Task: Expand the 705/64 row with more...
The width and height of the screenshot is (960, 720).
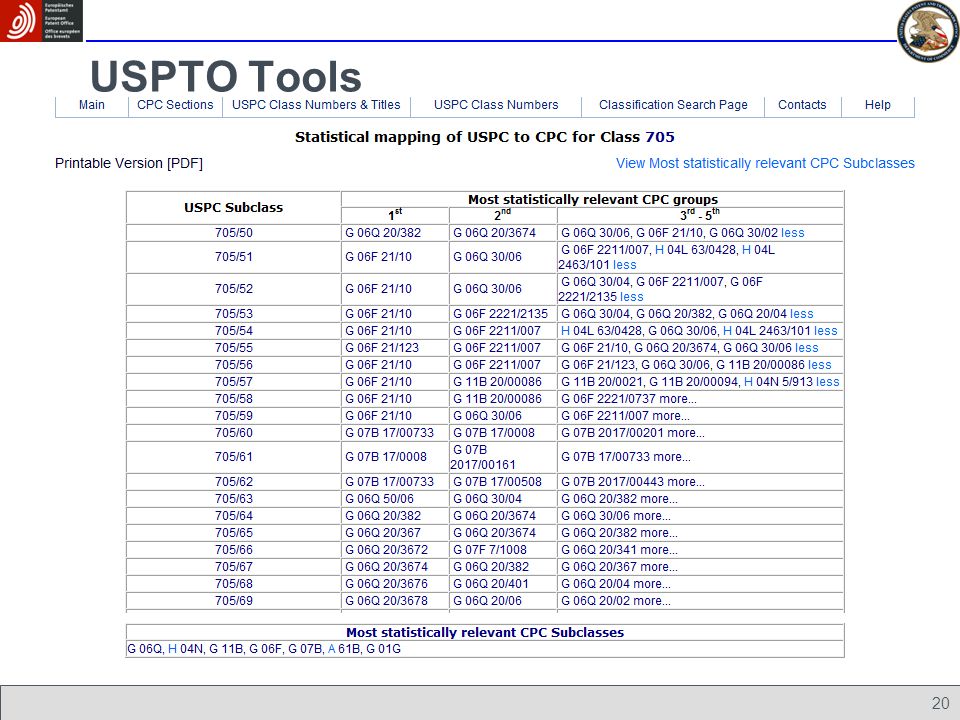Action: 652,516
